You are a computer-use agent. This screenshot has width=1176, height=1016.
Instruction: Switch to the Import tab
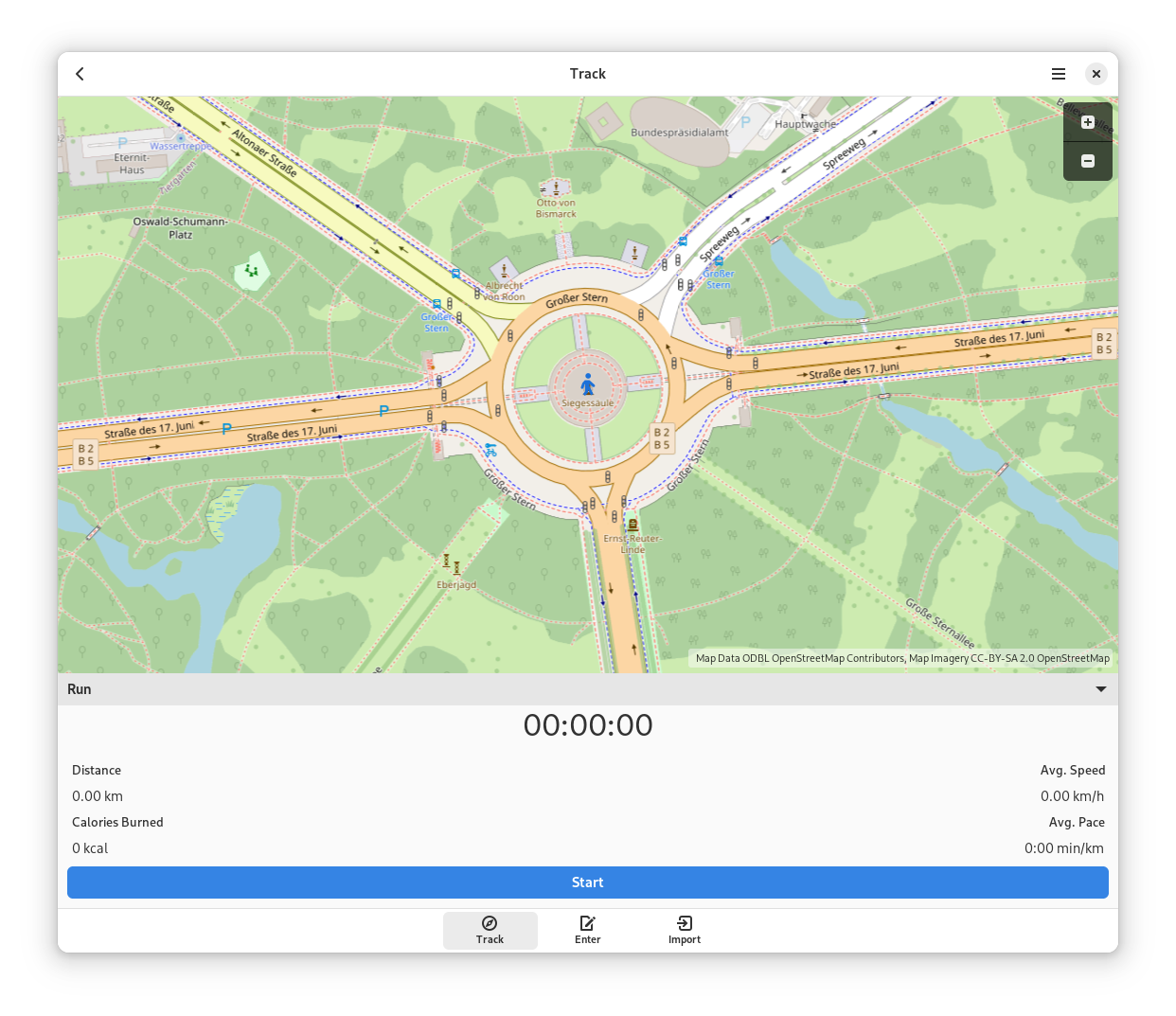click(685, 931)
